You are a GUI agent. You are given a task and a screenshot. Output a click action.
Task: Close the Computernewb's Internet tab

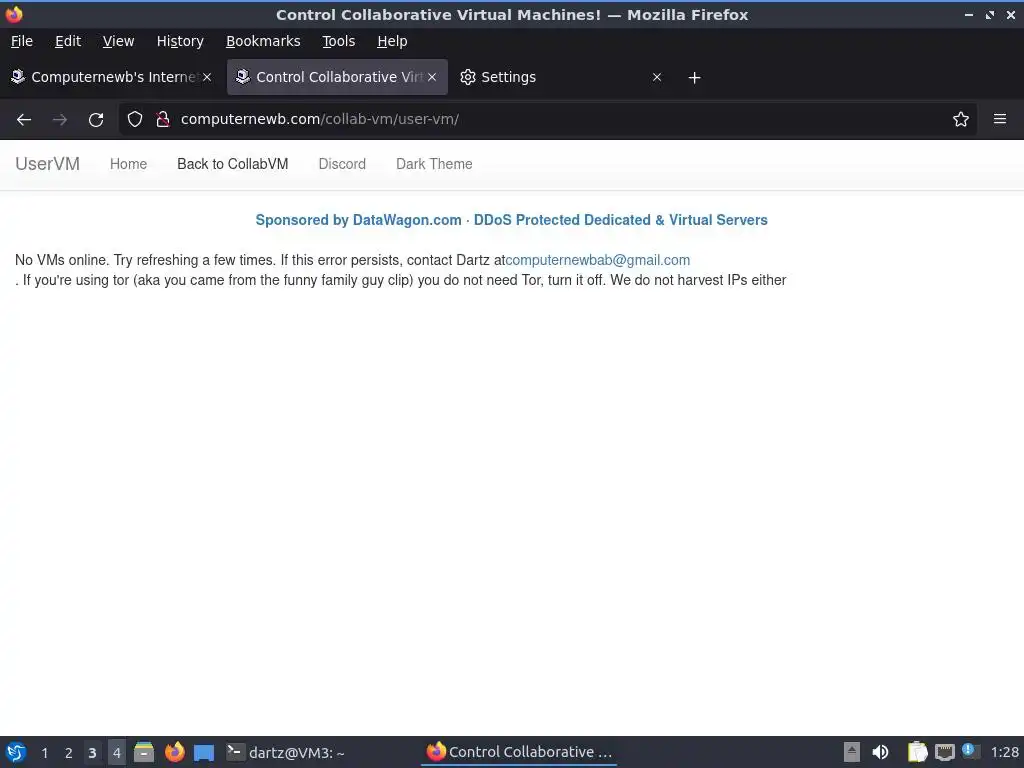(x=207, y=77)
